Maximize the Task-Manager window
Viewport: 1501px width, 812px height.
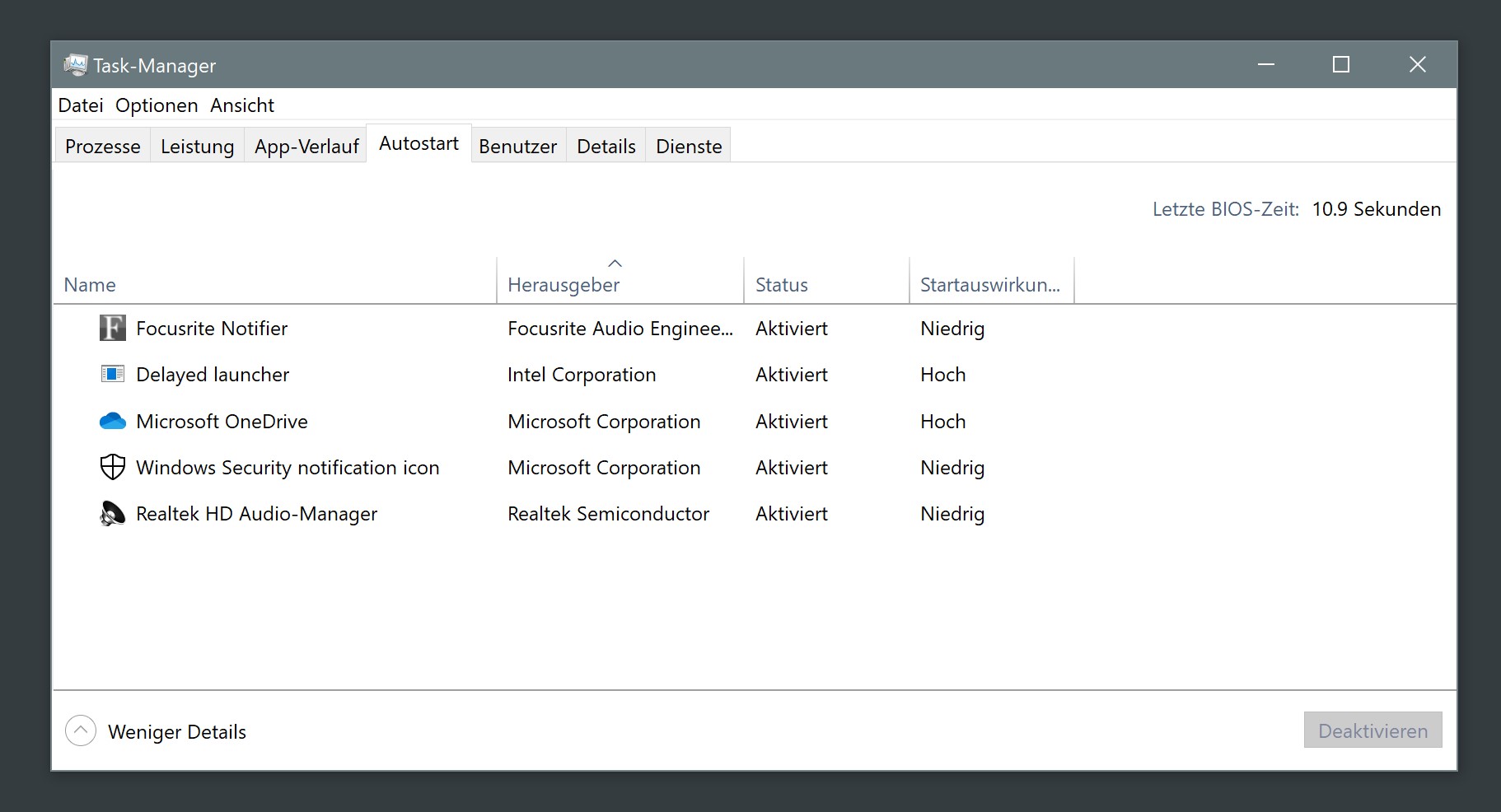click(1340, 64)
